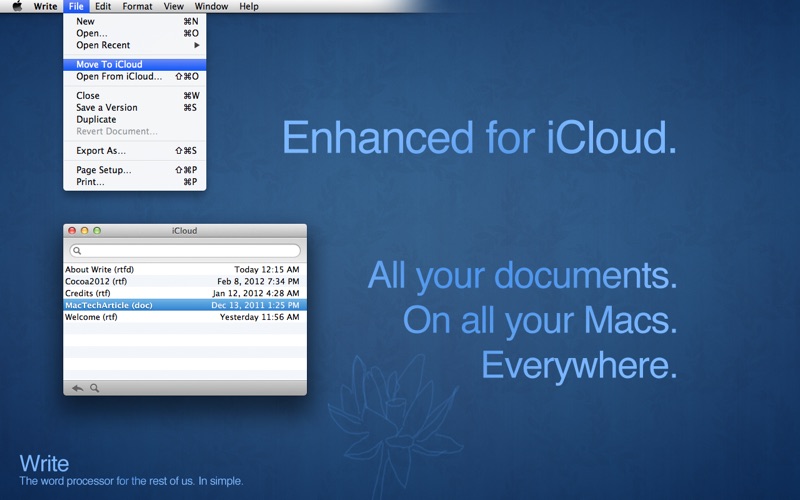Screen dimensions: 800x500
Task: Select the About Write (rtfd) document
Action: pos(185,269)
